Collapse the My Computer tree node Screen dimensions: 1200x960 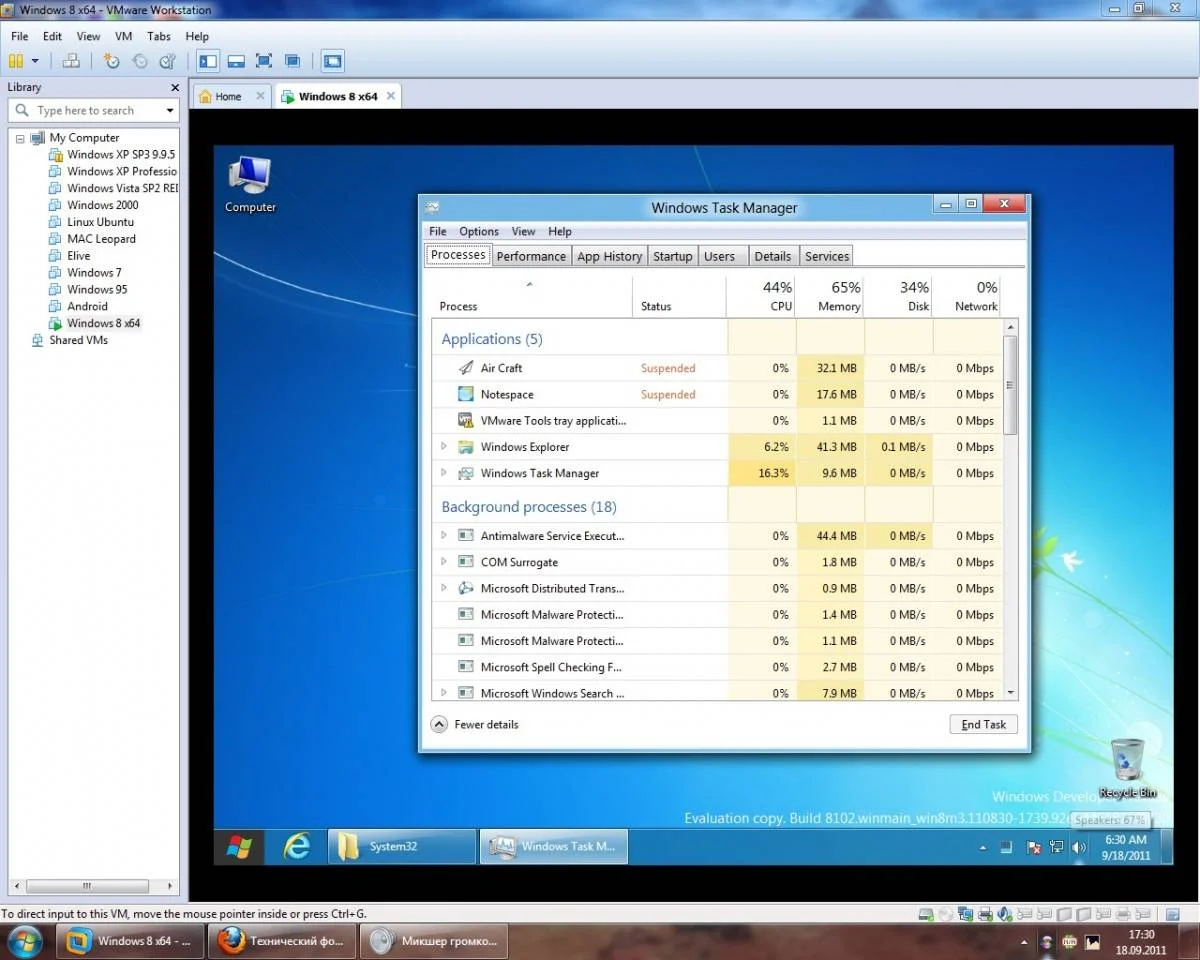click(x=20, y=138)
